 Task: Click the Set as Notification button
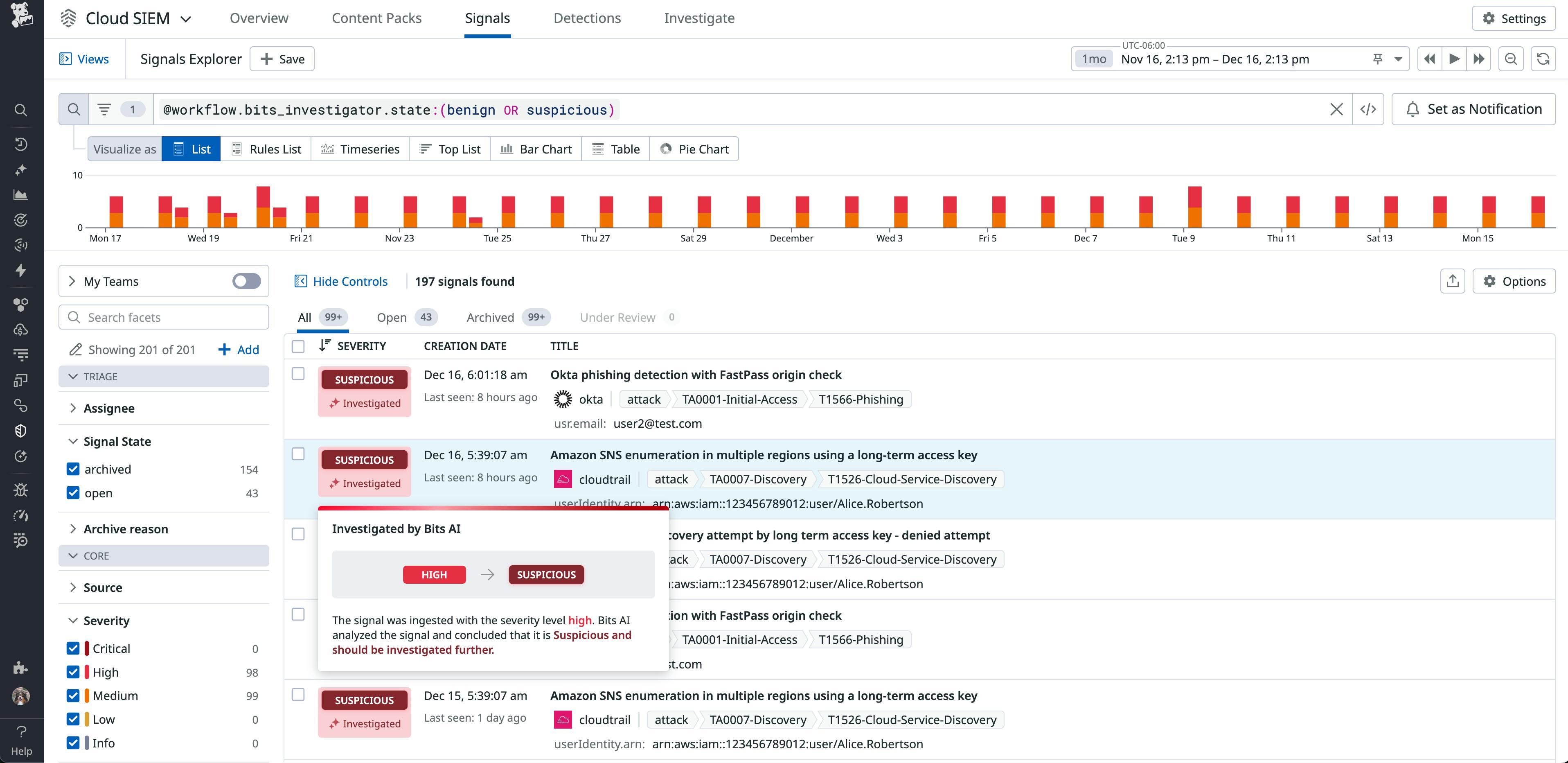[1473, 108]
